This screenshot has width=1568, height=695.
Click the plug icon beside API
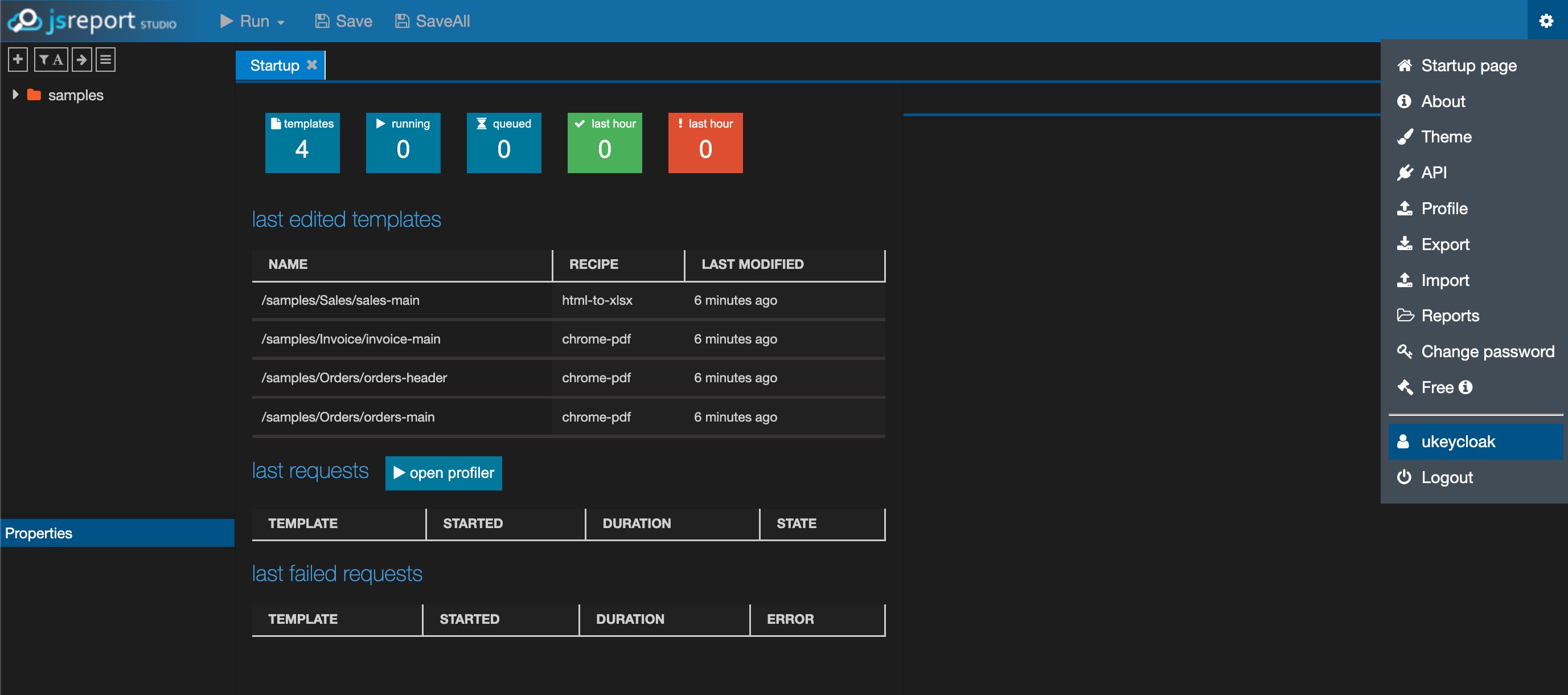click(1404, 173)
